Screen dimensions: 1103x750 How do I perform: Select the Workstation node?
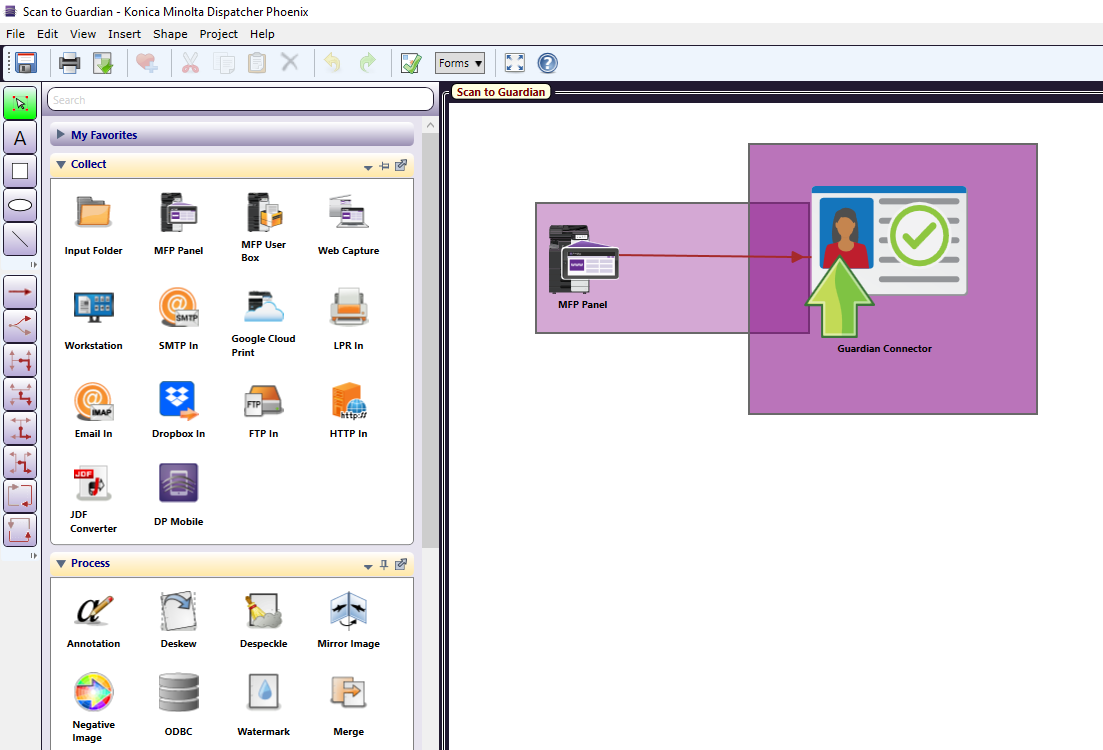pos(94,320)
